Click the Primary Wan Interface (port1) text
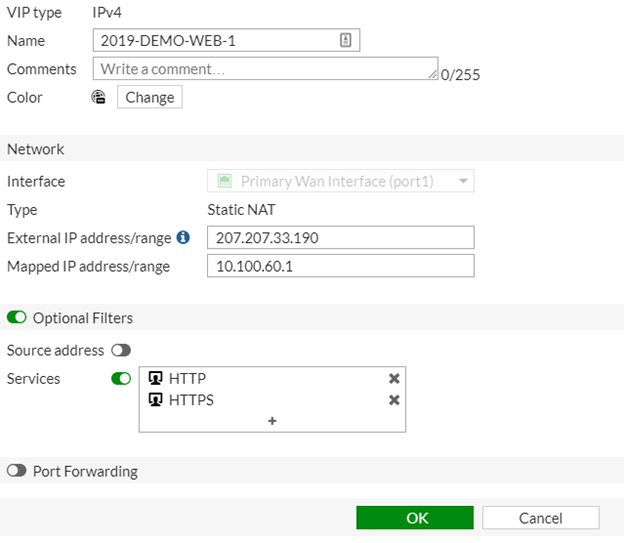 [337, 182]
